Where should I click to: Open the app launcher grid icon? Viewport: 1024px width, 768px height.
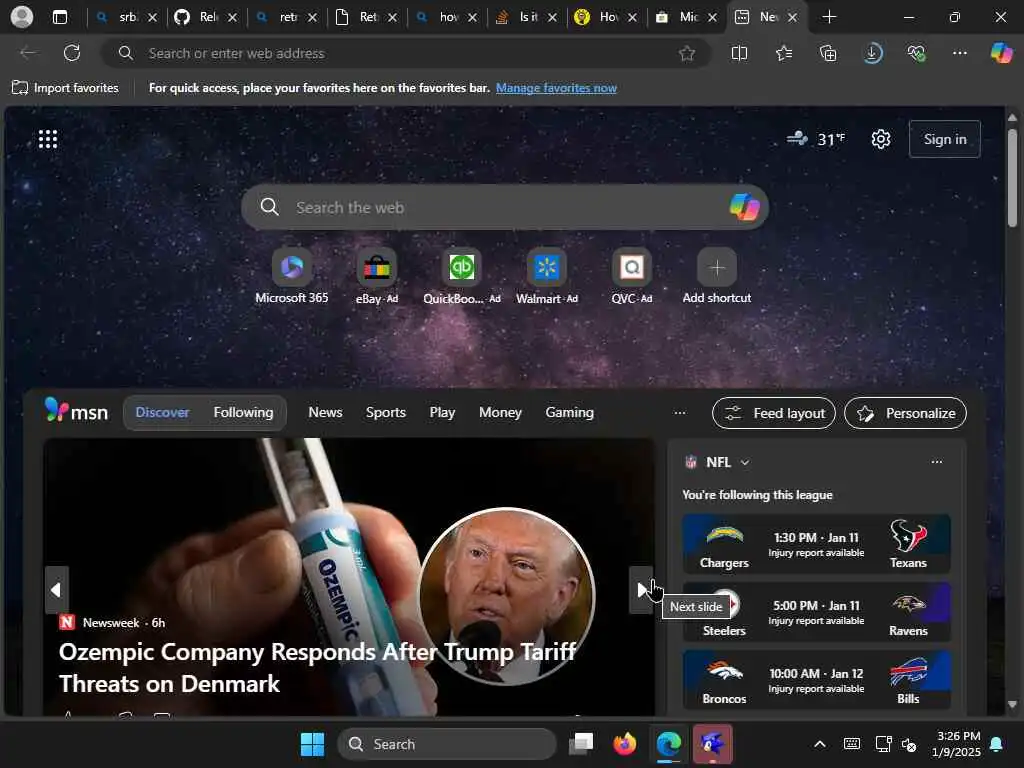point(48,139)
